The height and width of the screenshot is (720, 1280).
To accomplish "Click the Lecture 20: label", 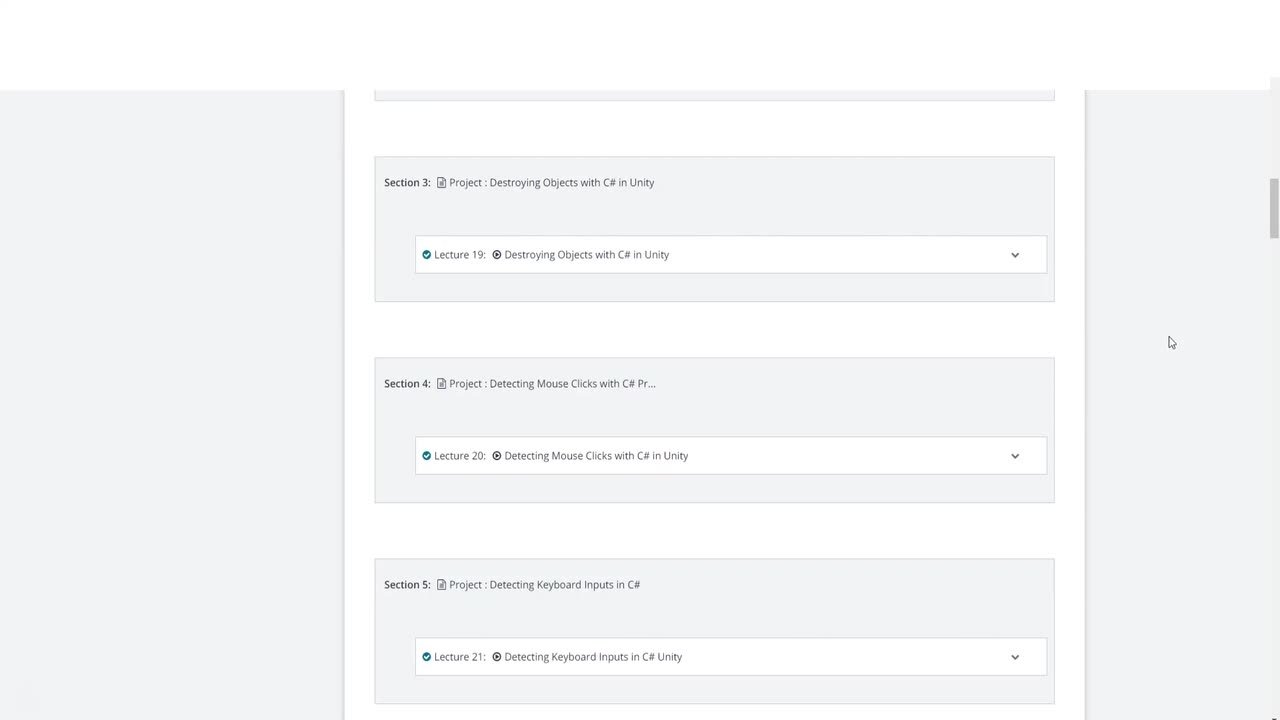I will click(460, 456).
